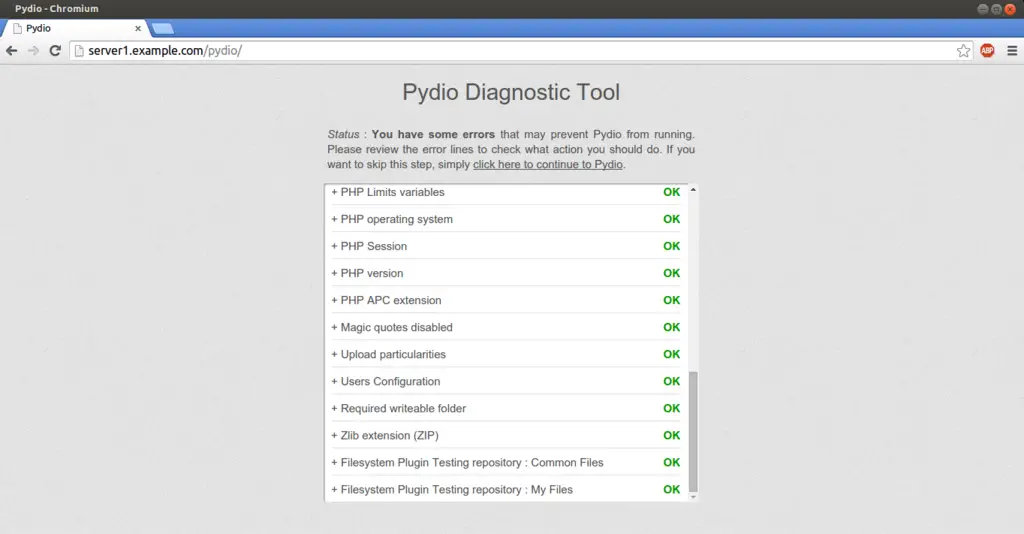The height and width of the screenshot is (534, 1024).
Task: Click the OK status of PHP version
Action: pyautogui.click(x=671, y=274)
